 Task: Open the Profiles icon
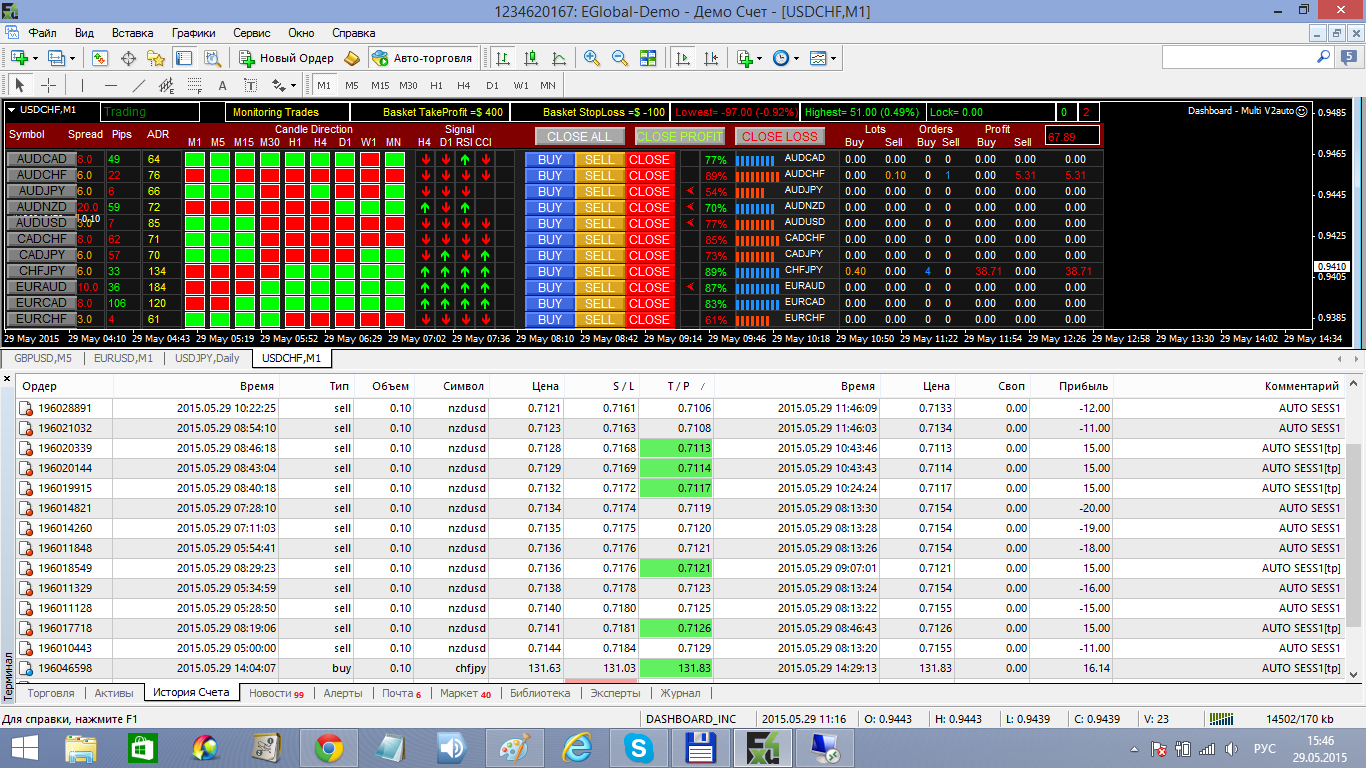pos(56,58)
